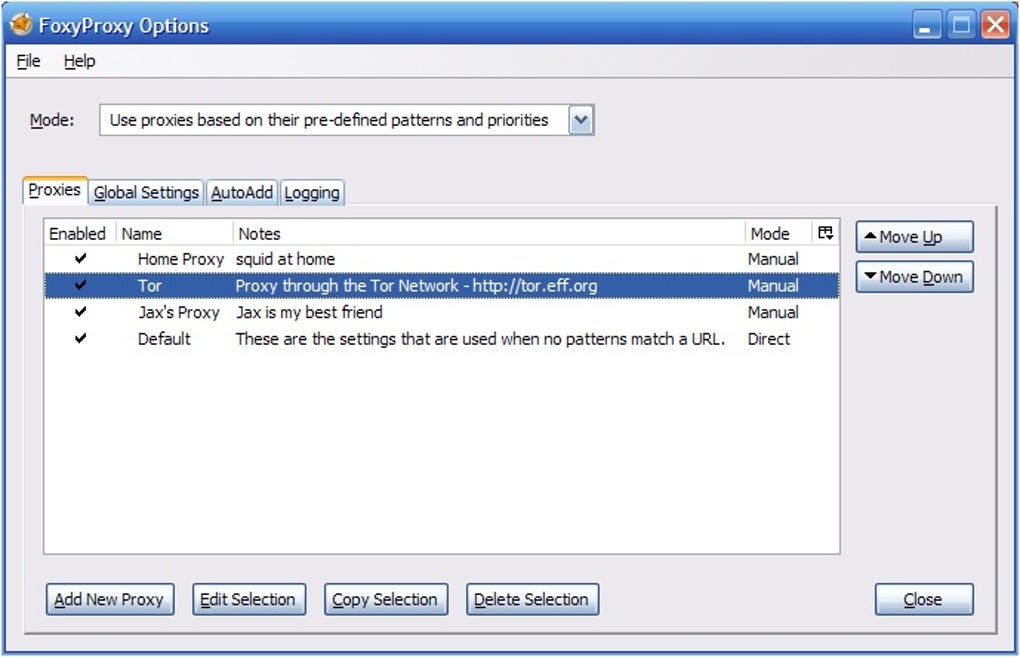
Task: Click the Move Up button
Action: click(914, 237)
